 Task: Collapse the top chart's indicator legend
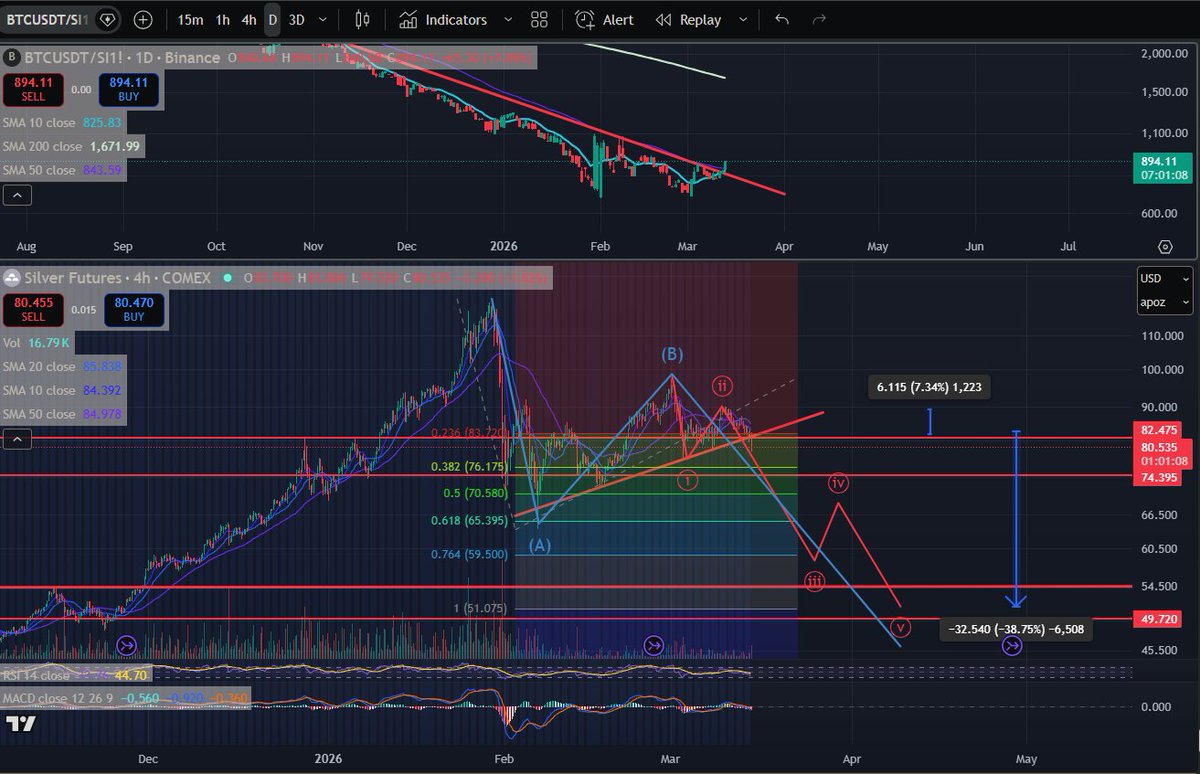coord(16,194)
